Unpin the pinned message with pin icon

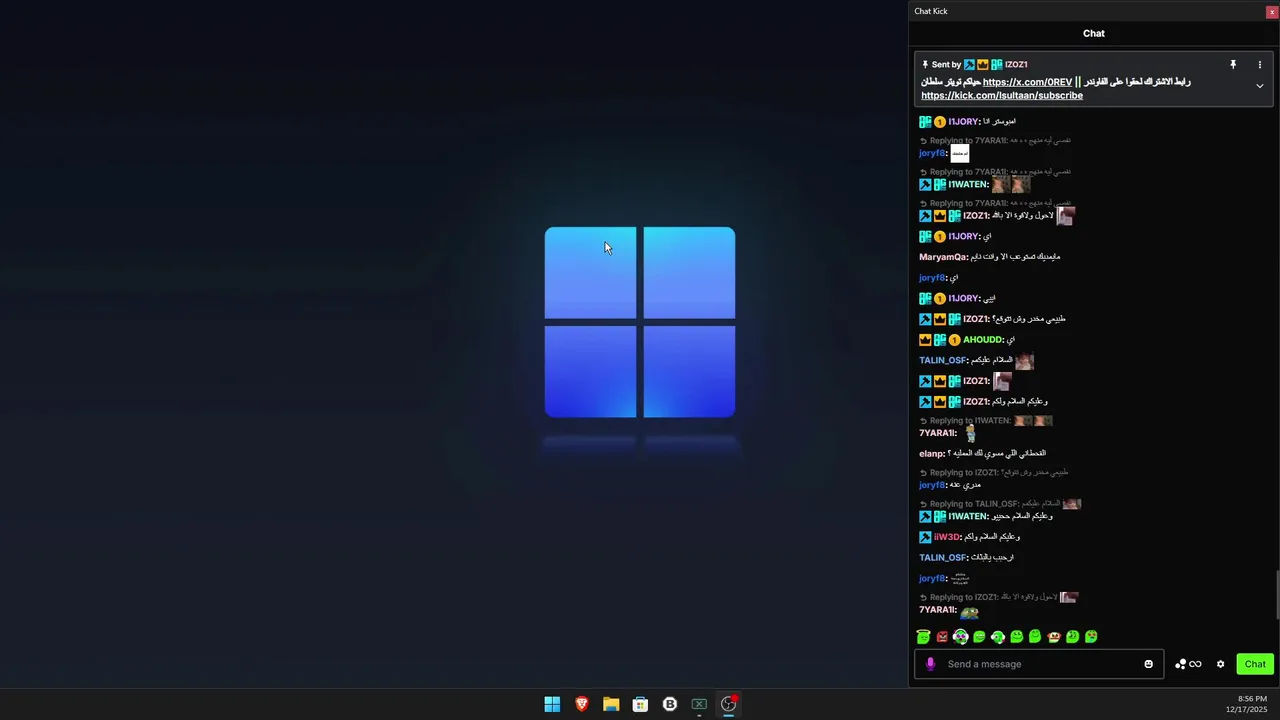[x=1233, y=64]
